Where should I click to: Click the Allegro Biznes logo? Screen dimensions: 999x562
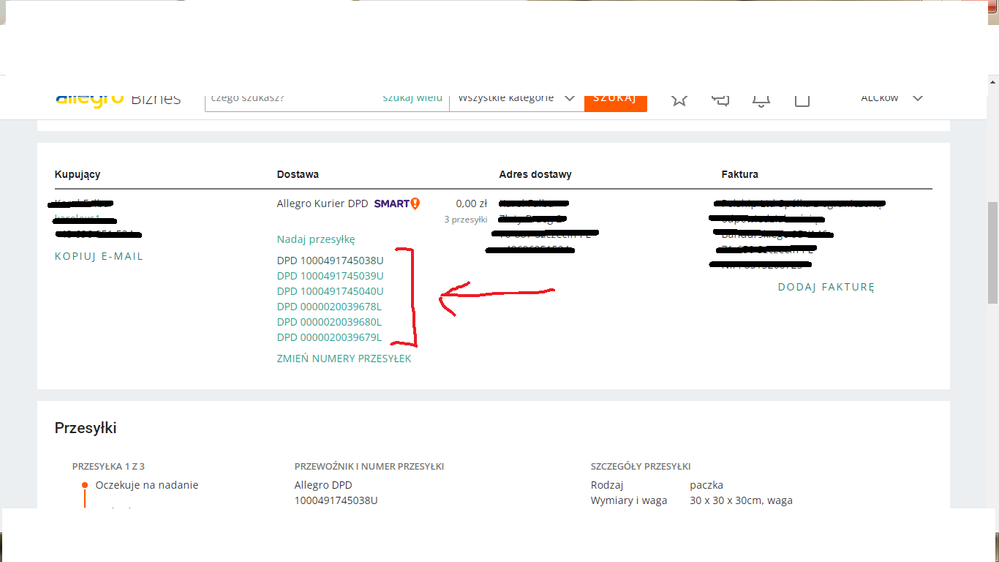click(119, 99)
